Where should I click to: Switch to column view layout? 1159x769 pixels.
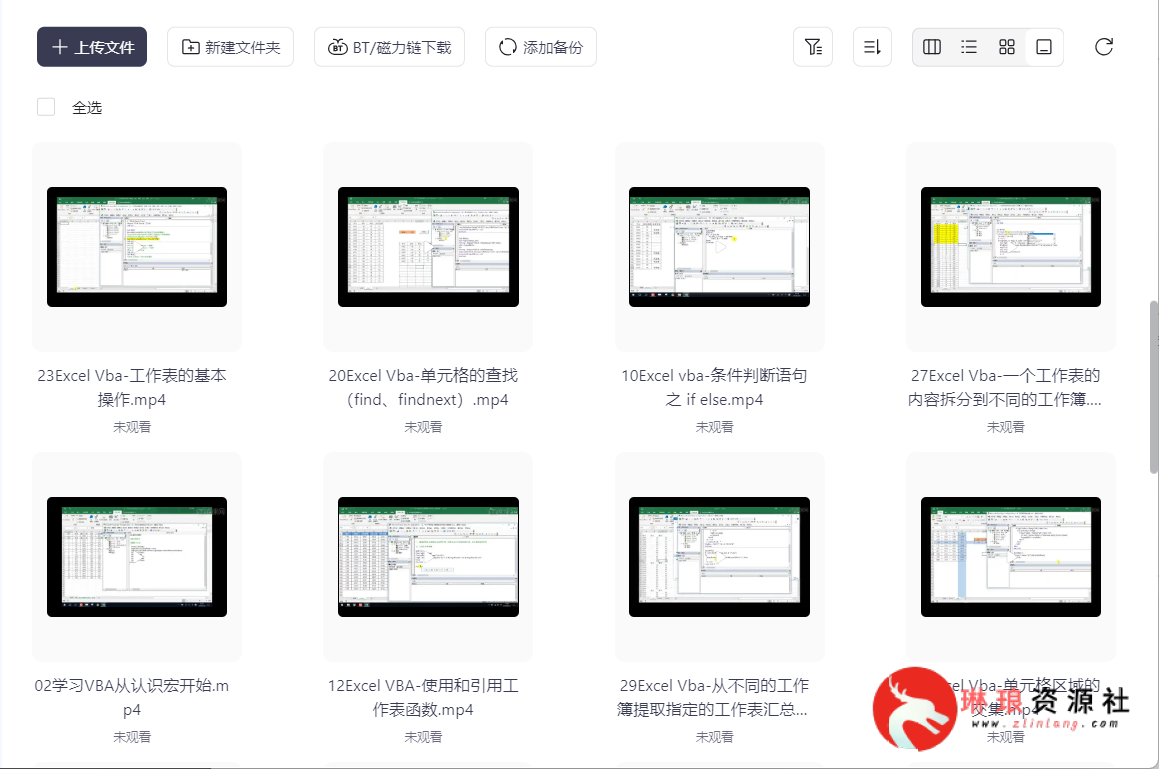(932, 47)
